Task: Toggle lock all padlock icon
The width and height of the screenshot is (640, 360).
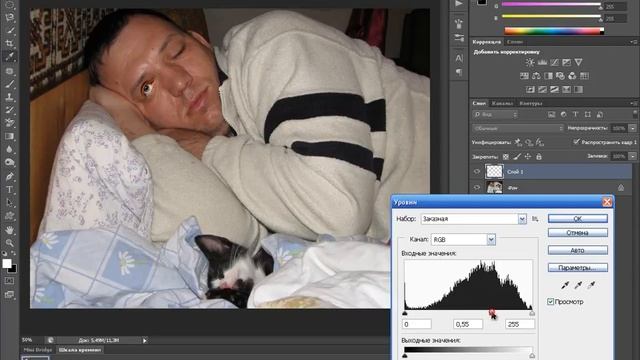Action: tap(539, 157)
